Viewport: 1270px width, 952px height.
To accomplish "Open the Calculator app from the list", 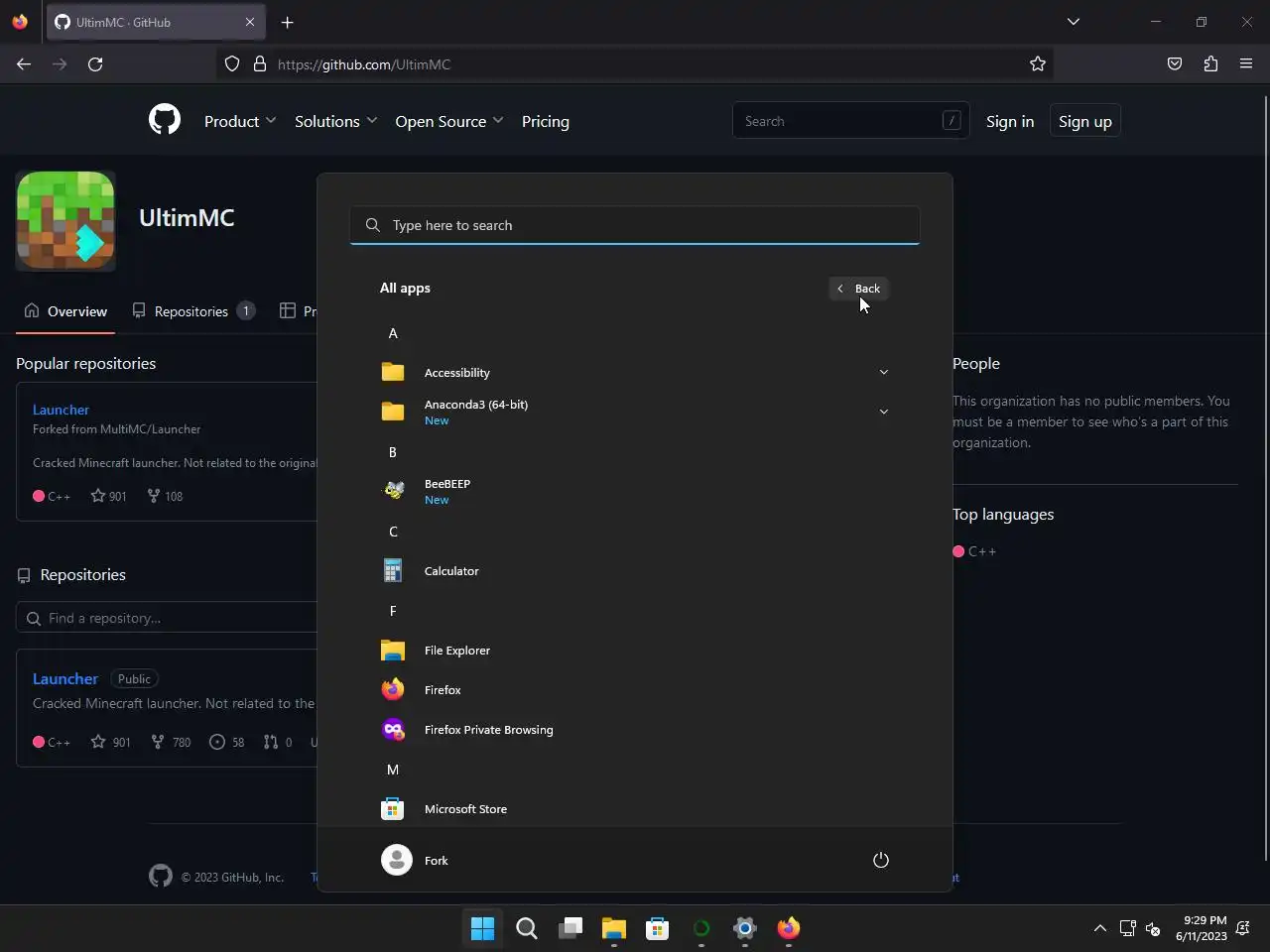I will click(x=635, y=571).
